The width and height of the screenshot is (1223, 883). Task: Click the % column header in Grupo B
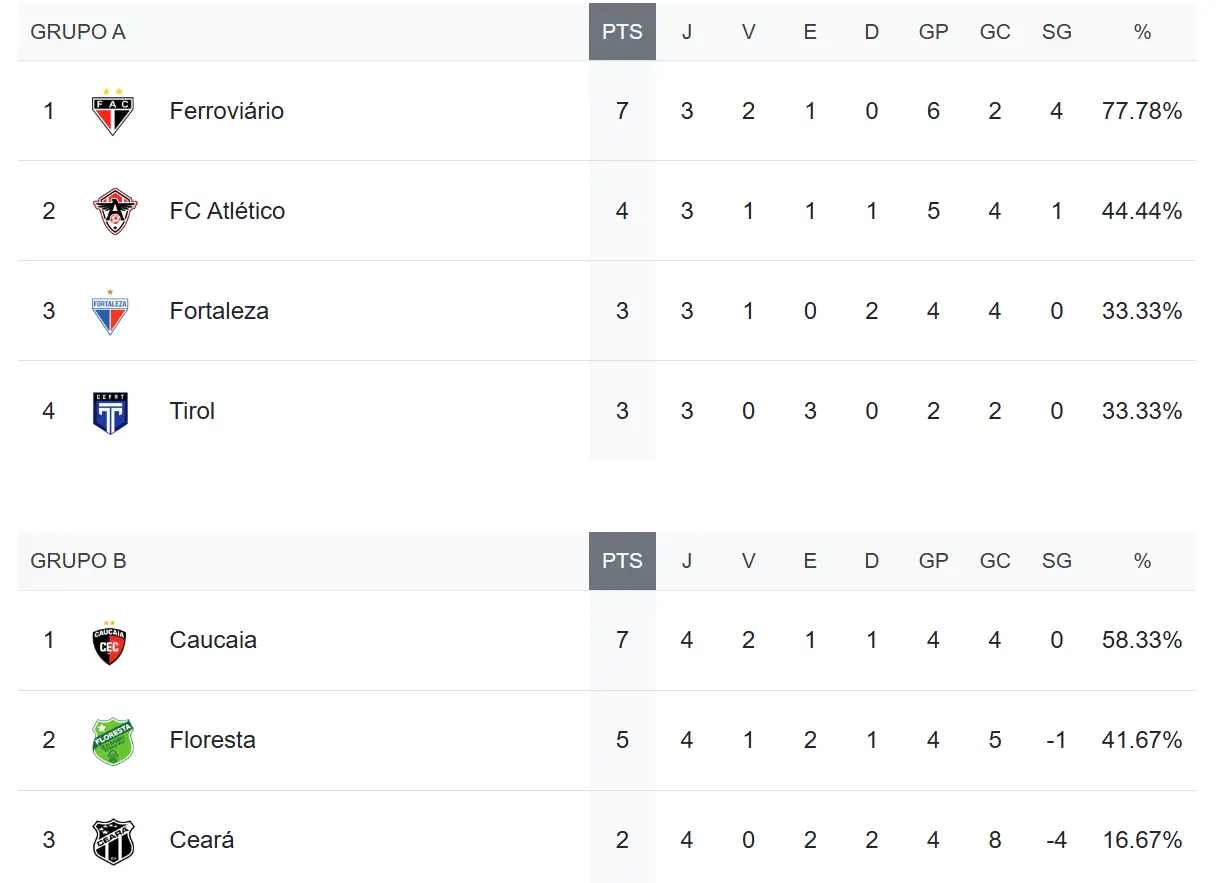[x=1142, y=561]
